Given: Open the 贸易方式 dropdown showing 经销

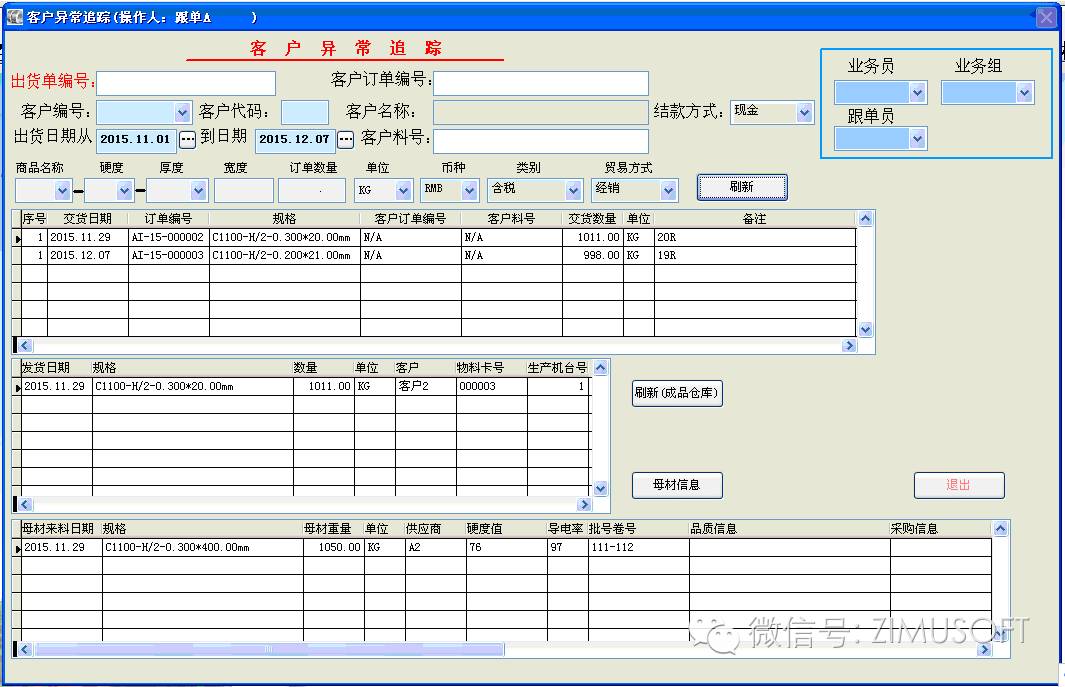Looking at the screenshot, I should (x=668, y=190).
